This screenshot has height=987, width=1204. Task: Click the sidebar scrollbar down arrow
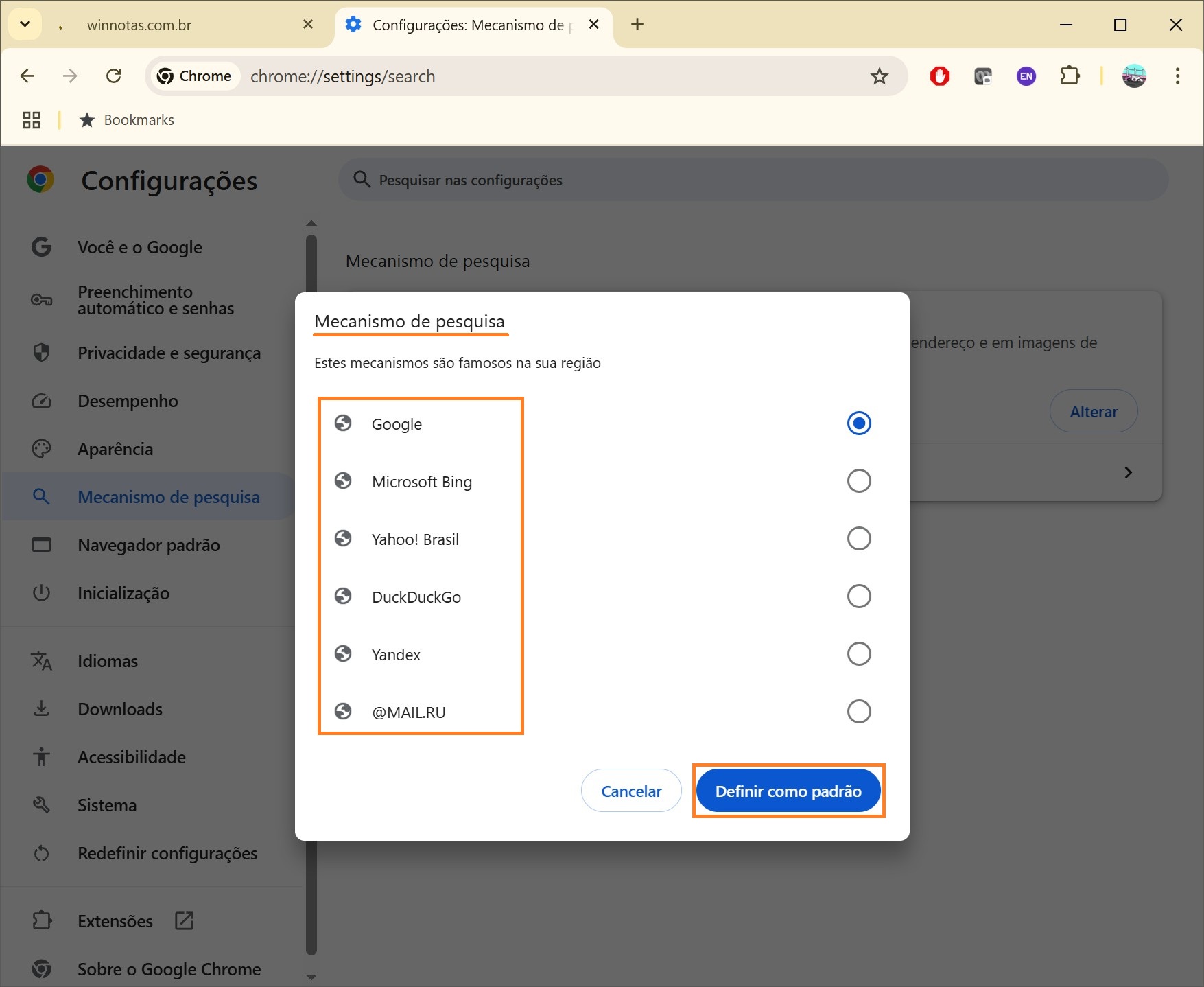311,977
